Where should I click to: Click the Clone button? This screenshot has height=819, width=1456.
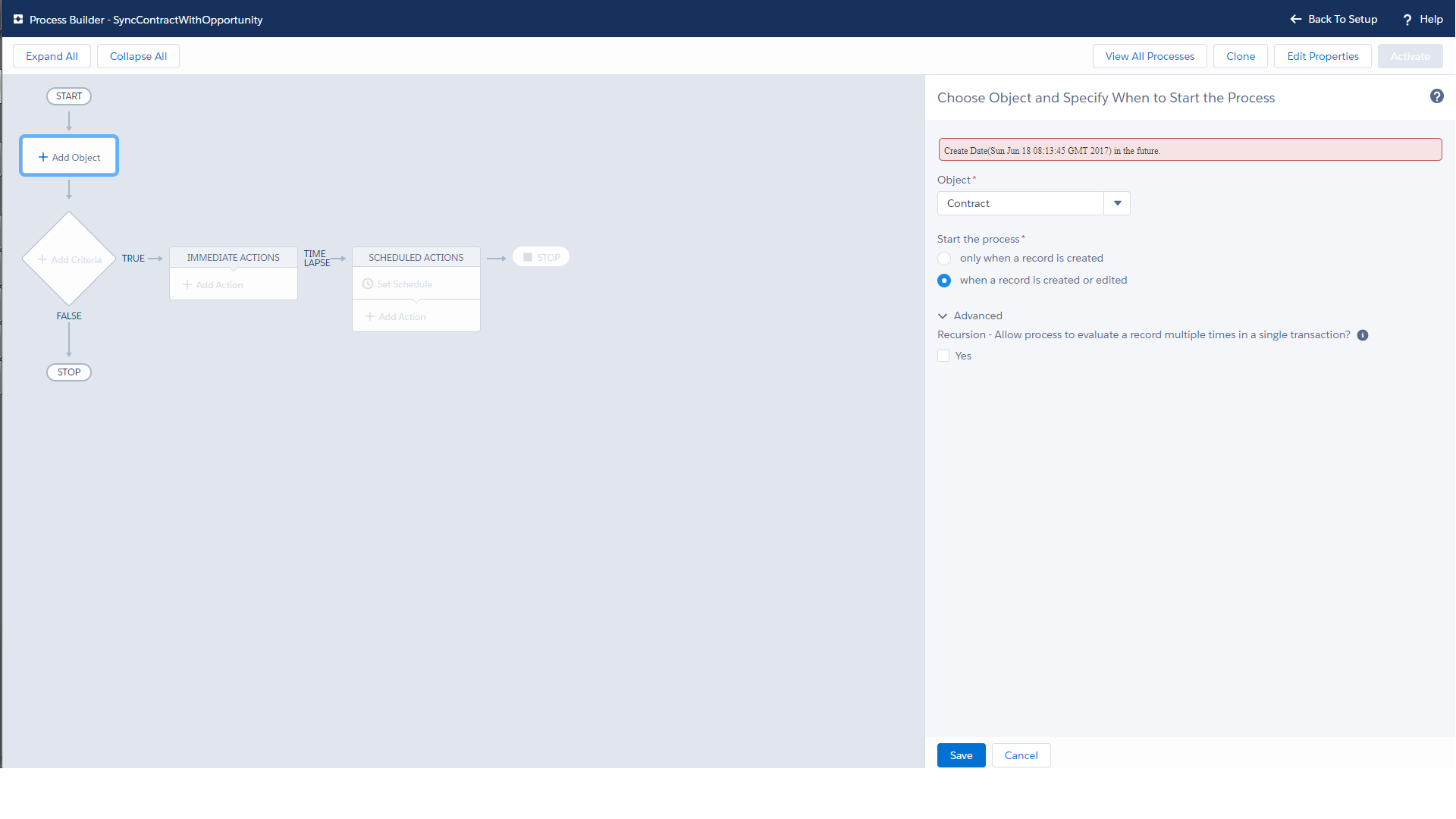pos(1241,56)
